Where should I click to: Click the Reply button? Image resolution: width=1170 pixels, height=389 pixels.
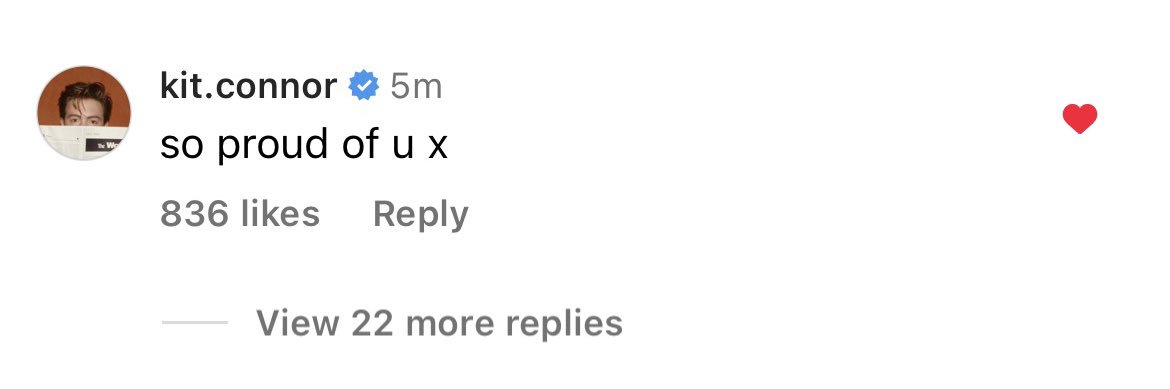[x=420, y=215]
